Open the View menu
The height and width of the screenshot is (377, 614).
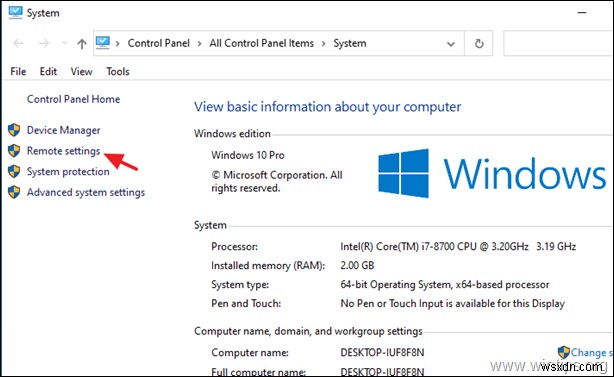pyautogui.click(x=81, y=72)
